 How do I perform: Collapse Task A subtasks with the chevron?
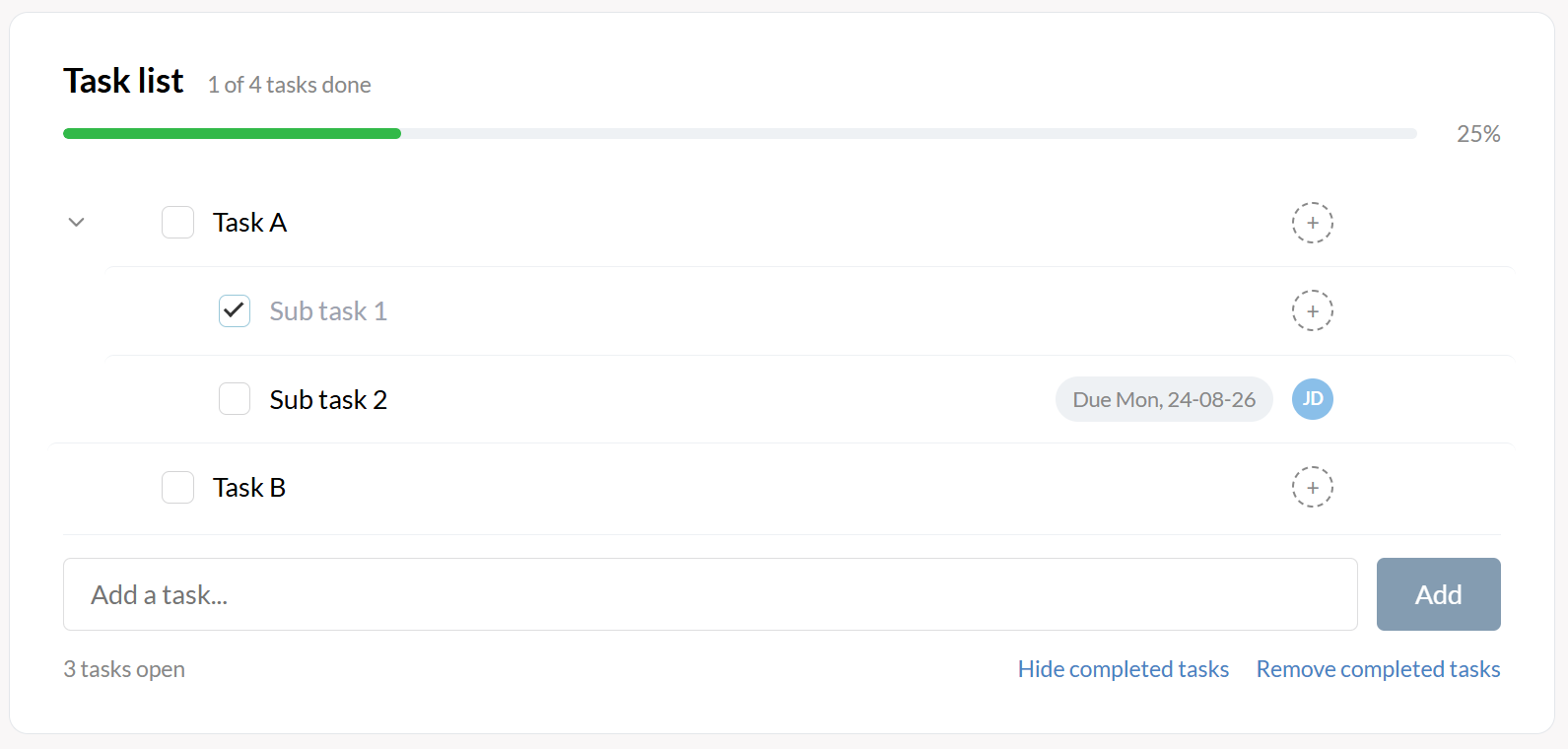pyautogui.click(x=76, y=223)
